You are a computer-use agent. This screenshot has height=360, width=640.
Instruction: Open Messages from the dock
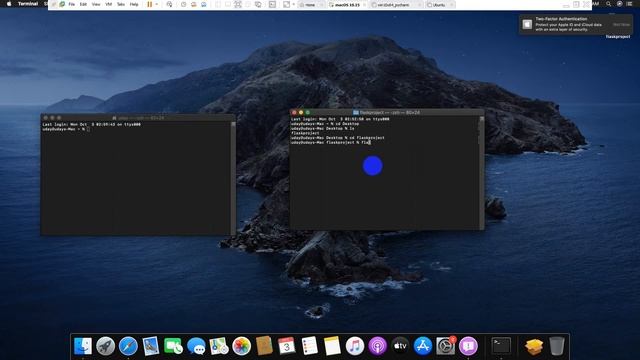(196, 346)
